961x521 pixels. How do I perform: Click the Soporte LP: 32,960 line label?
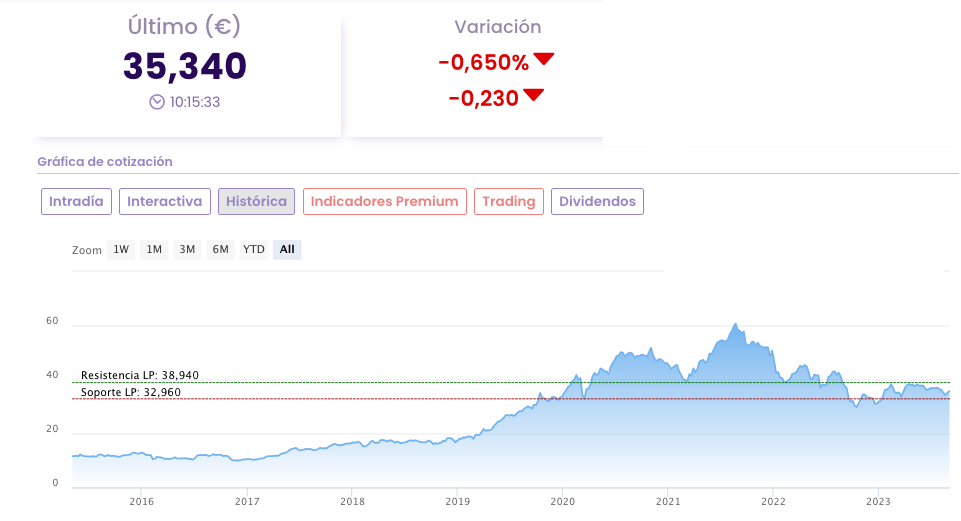(x=131, y=392)
